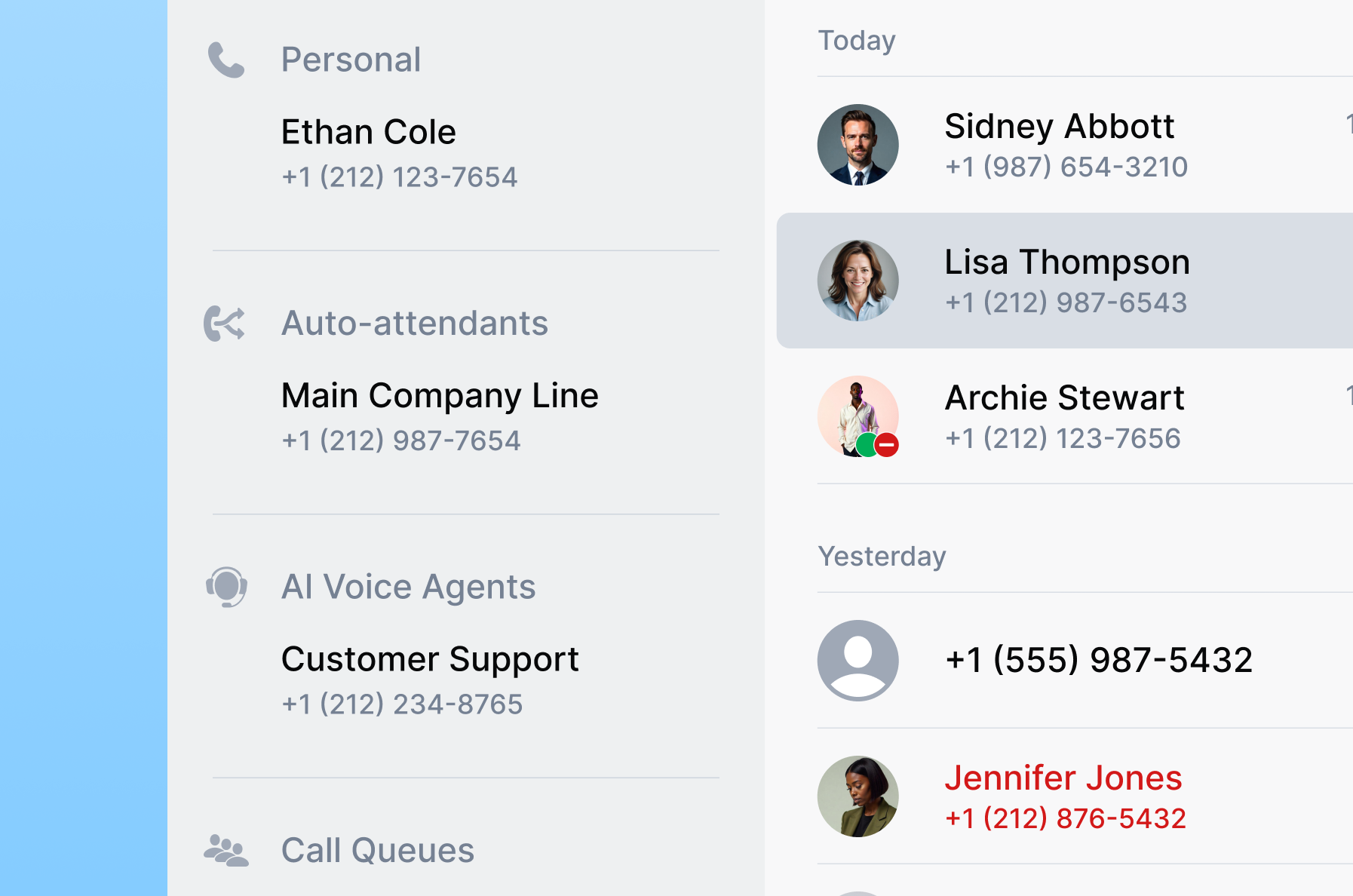Click Sidney Abbott's avatar thumbnail

[858, 145]
